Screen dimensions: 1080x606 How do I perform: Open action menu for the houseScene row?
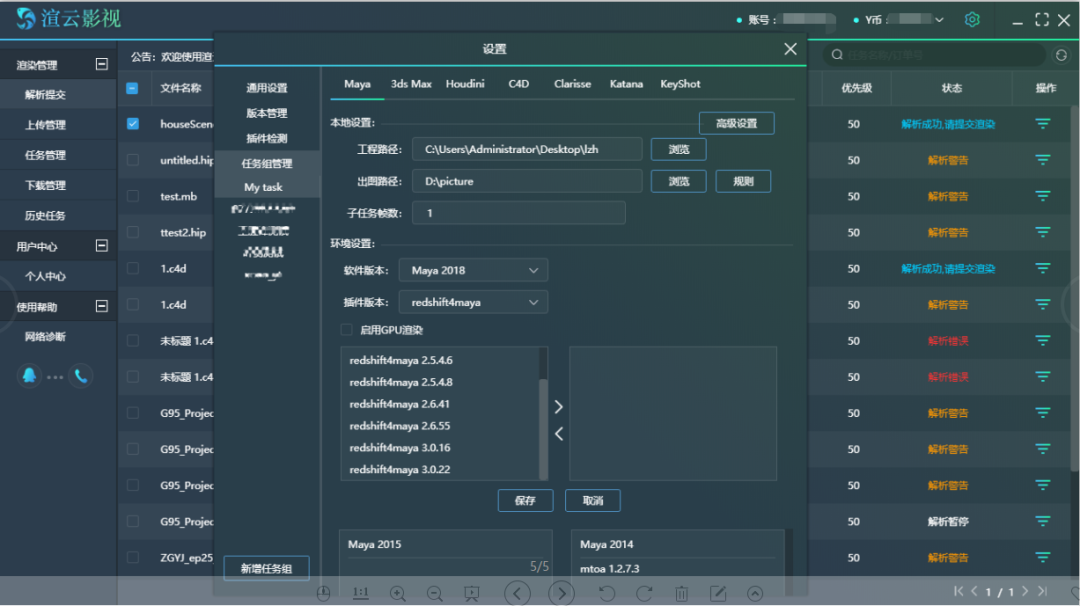(1043, 124)
